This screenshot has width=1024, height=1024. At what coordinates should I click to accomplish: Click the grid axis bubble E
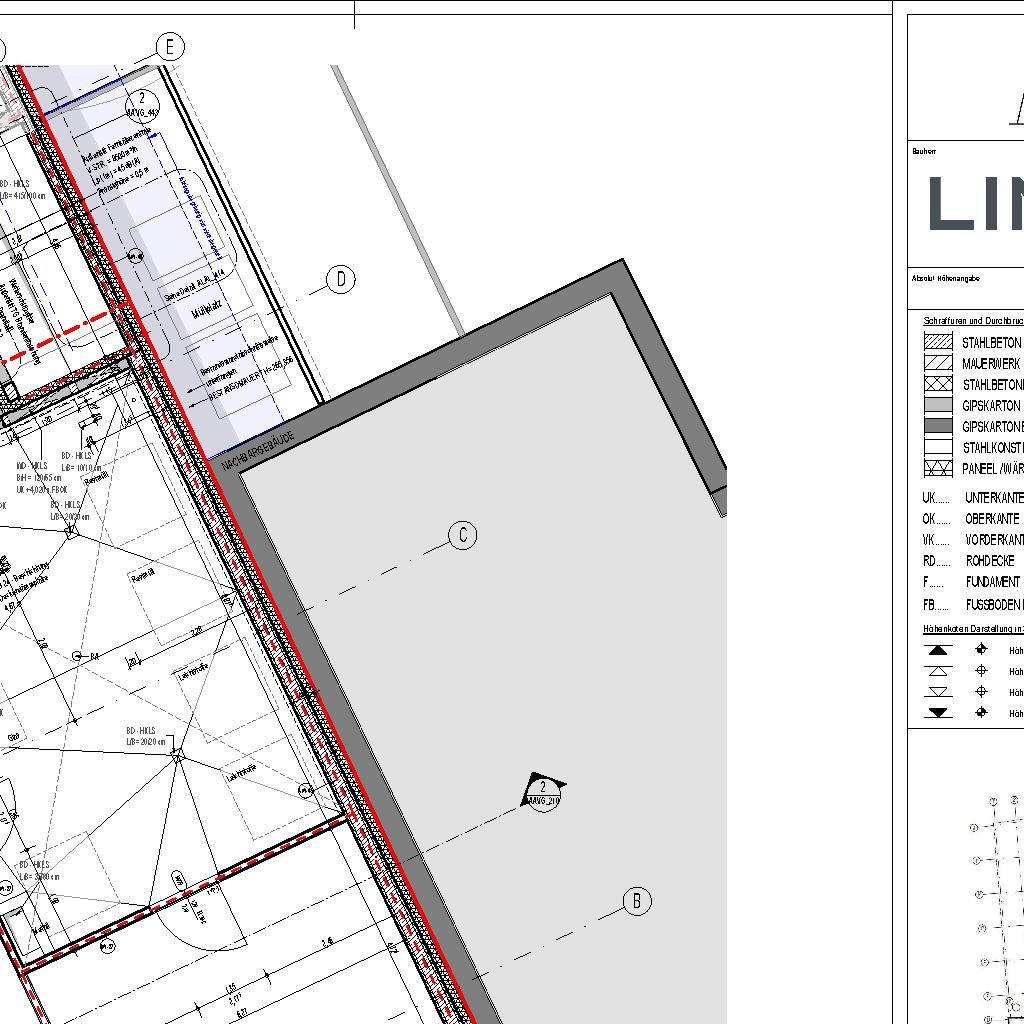pos(171,47)
